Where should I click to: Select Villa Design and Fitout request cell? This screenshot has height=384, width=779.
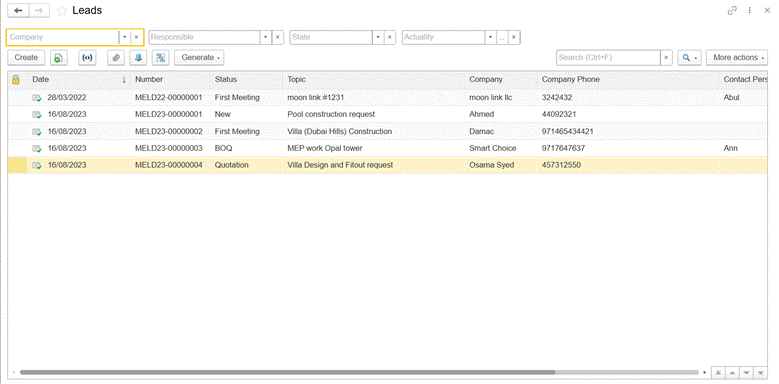pyautogui.click(x=340, y=165)
